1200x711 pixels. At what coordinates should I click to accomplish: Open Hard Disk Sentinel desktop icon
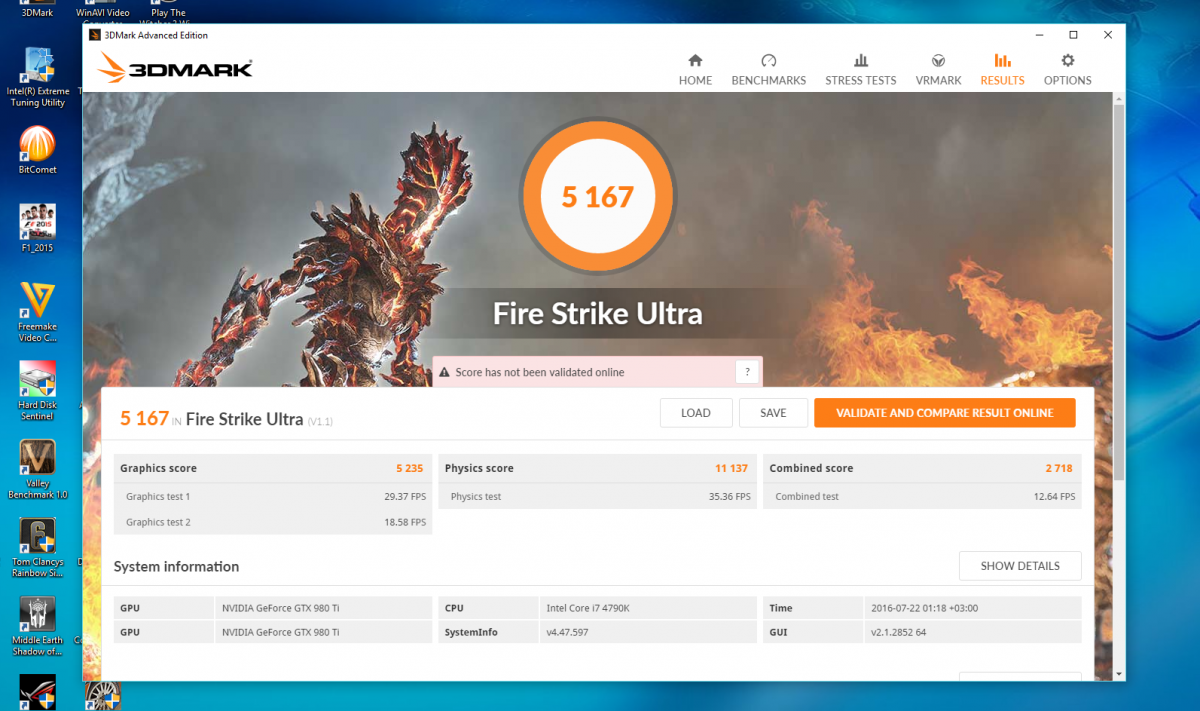point(37,391)
